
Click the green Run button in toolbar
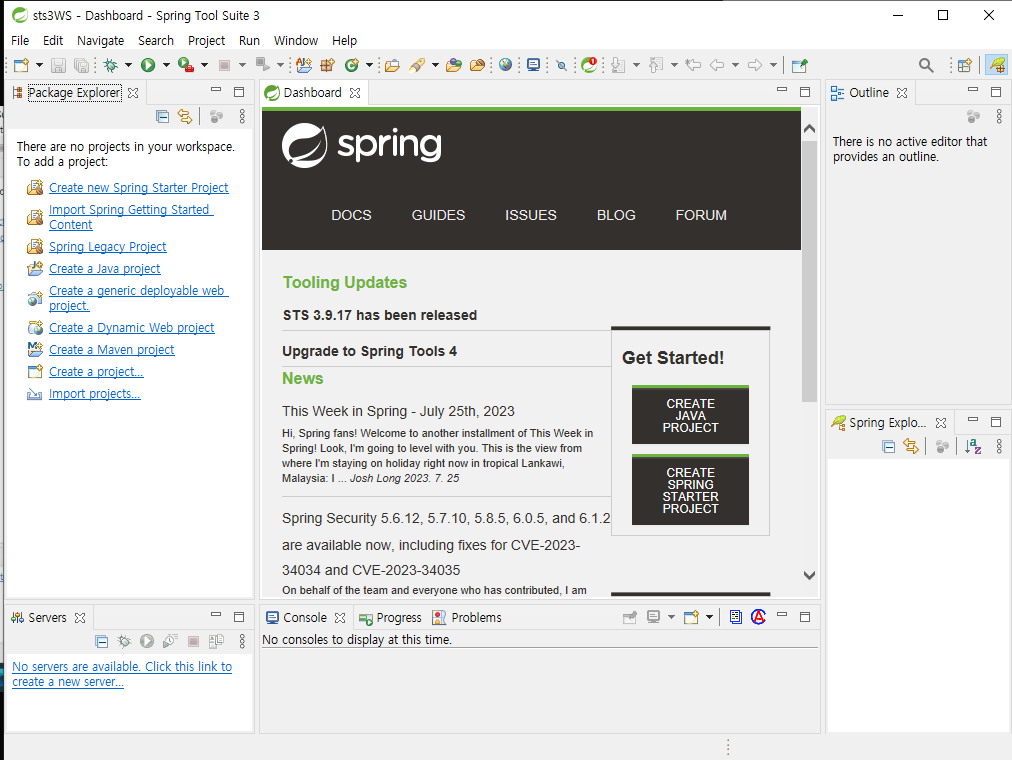coord(148,65)
